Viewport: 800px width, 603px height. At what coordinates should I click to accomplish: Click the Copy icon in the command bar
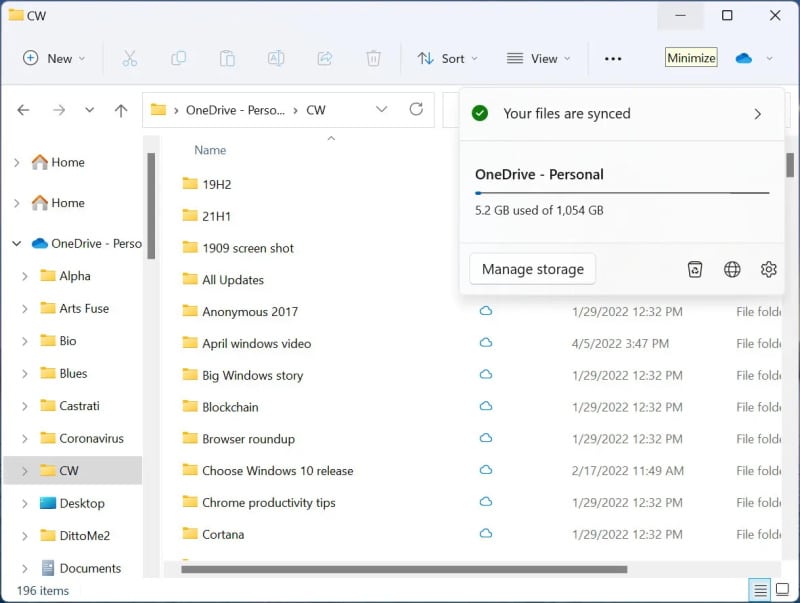point(178,59)
